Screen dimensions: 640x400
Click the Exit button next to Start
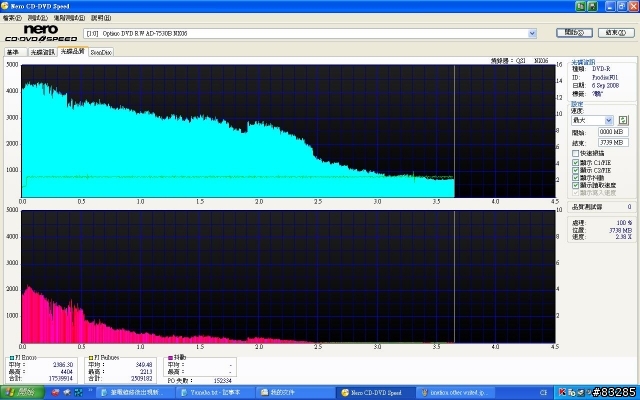(616, 33)
